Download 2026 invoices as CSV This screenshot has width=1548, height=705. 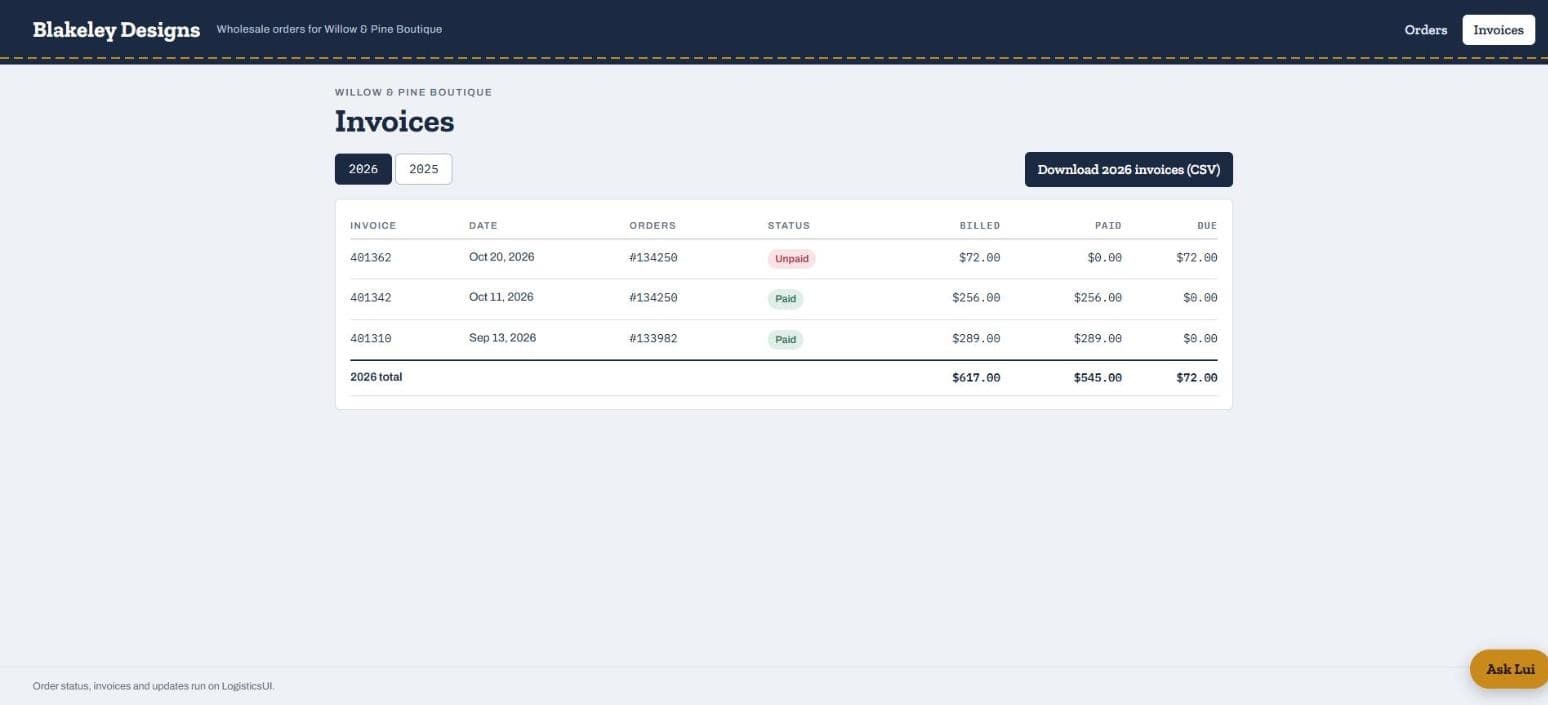pyautogui.click(x=1128, y=170)
